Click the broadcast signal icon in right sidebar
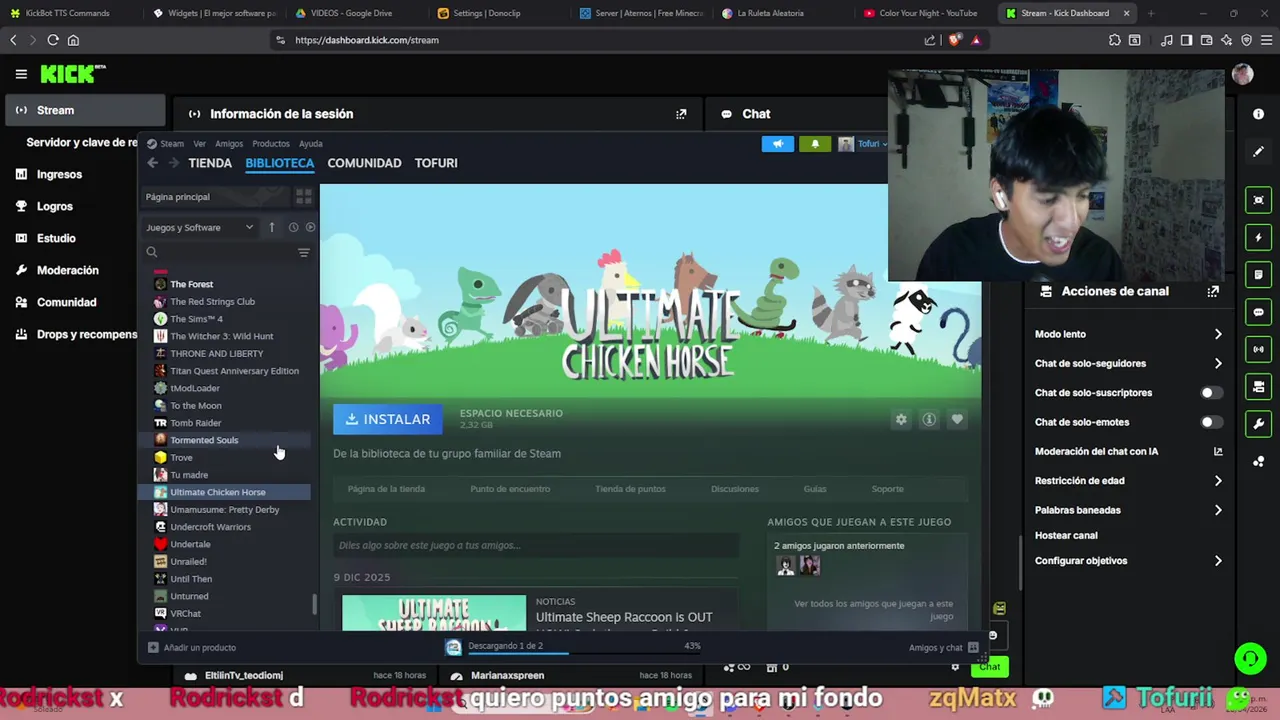The height and width of the screenshot is (720, 1280). tap(1259, 349)
